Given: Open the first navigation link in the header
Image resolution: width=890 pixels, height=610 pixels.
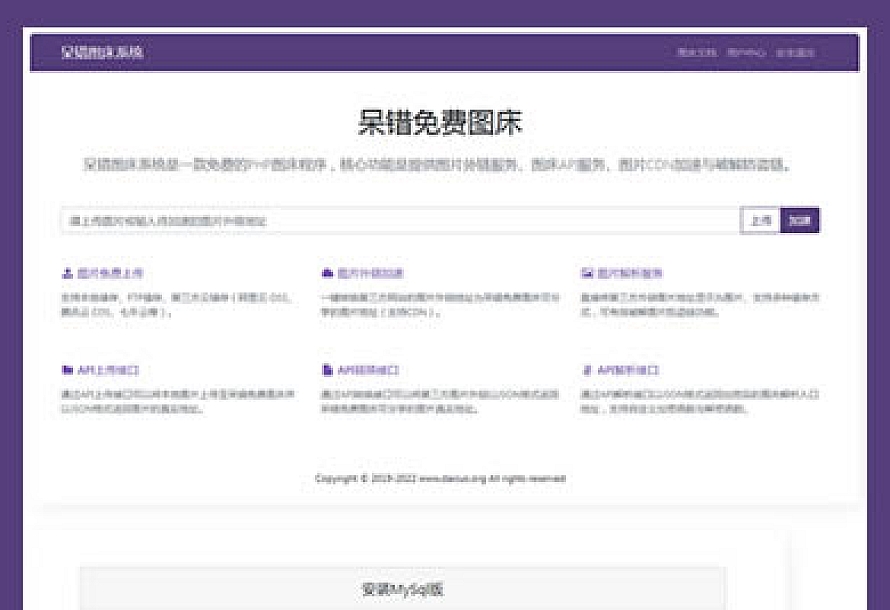Looking at the screenshot, I should (x=697, y=53).
